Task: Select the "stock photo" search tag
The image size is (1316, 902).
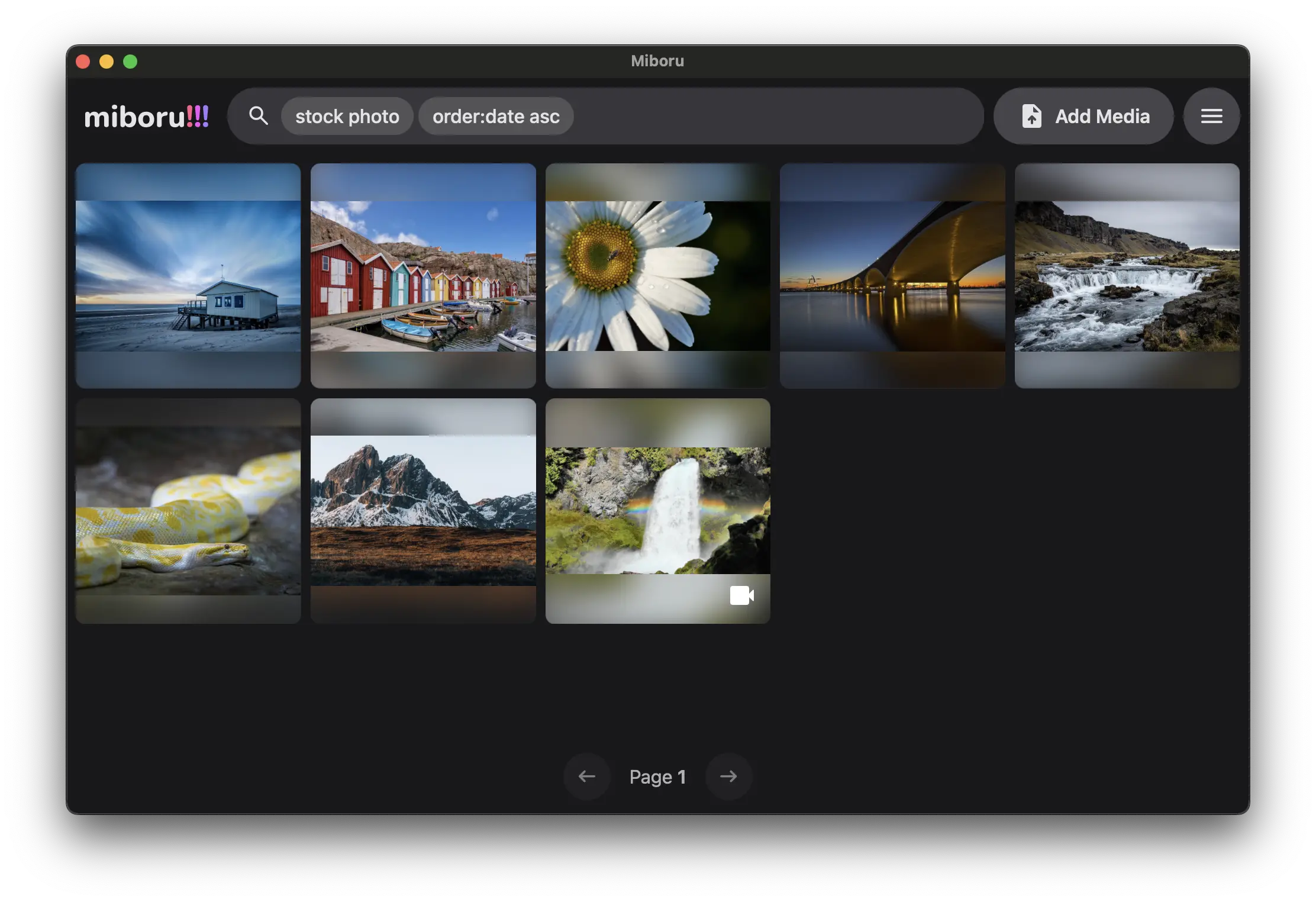Action: tap(347, 117)
